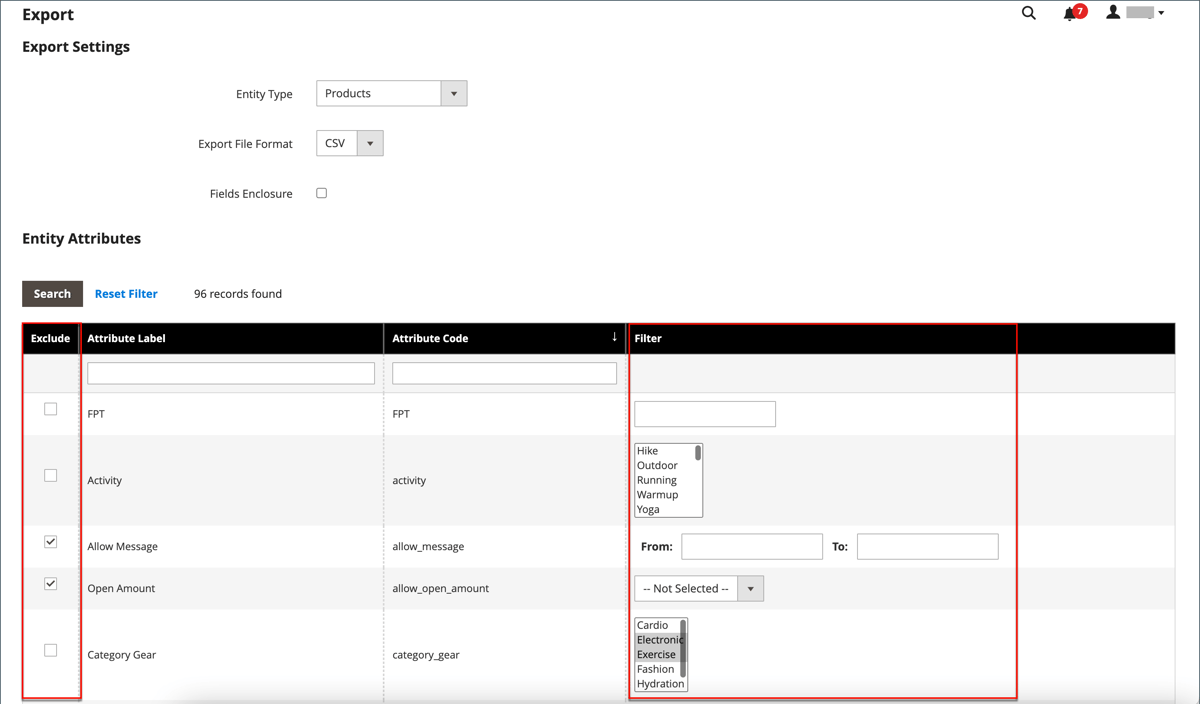Image resolution: width=1200 pixels, height=704 pixels.
Task: Click the Search button
Action: pyautogui.click(x=52, y=293)
